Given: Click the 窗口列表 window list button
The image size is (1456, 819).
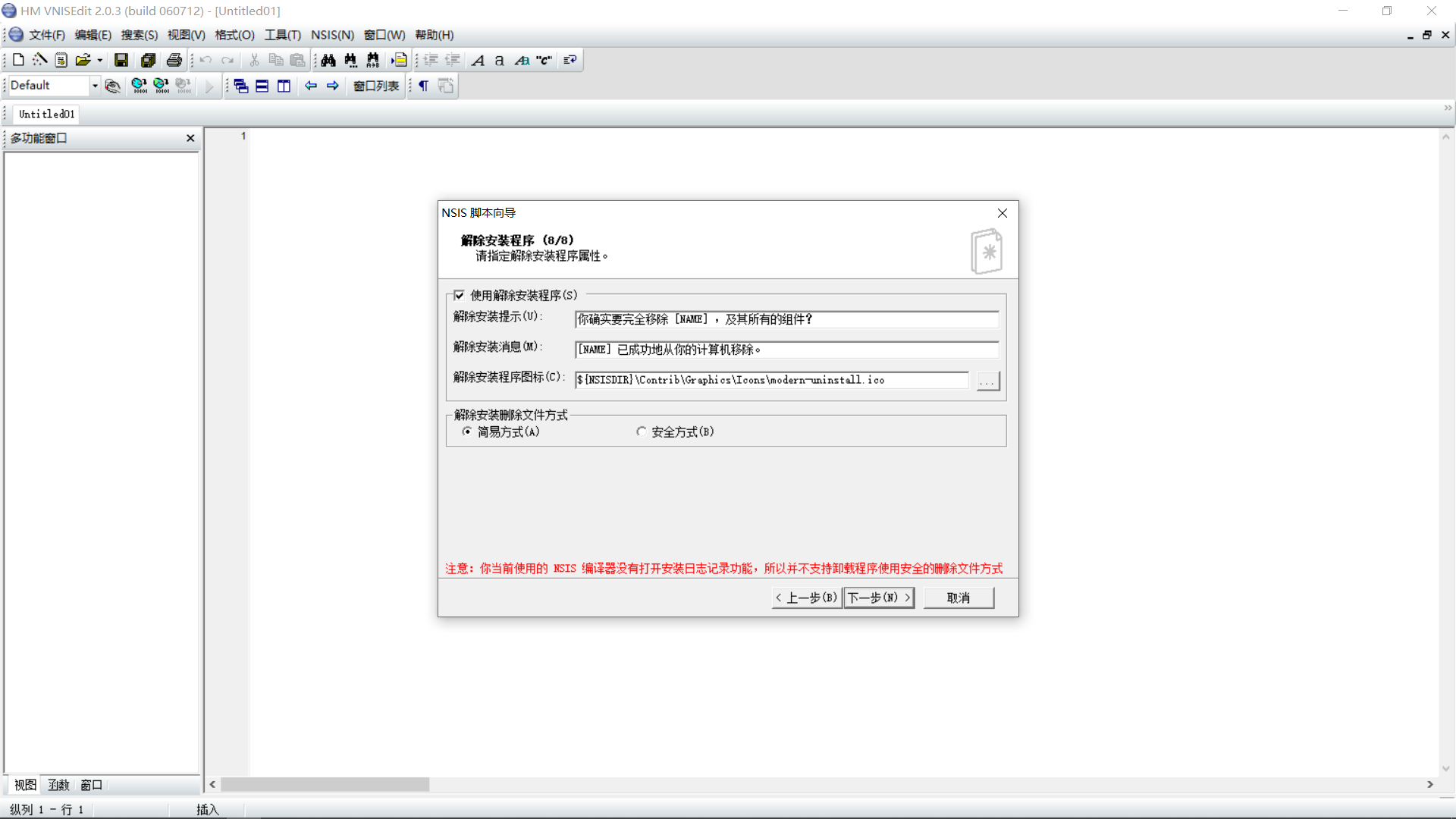Looking at the screenshot, I should (376, 86).
